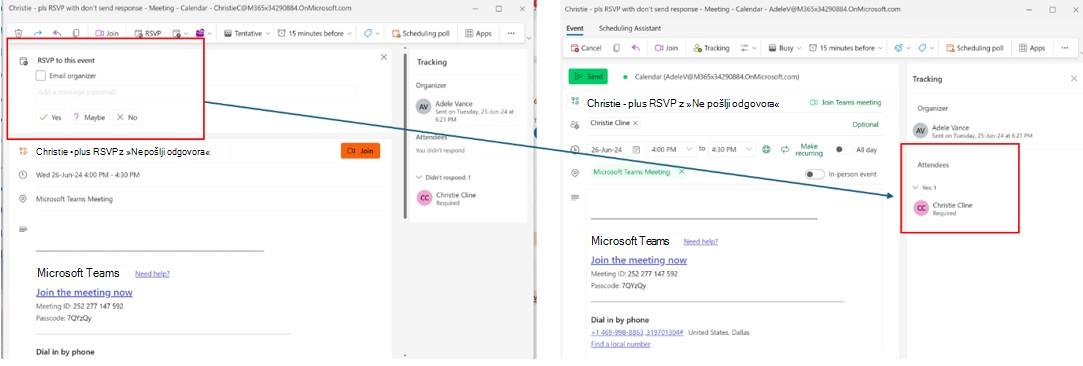1083x366 pixels.
Task: Open Apps in Christie's window toolbar
Action: click(479, 33)
